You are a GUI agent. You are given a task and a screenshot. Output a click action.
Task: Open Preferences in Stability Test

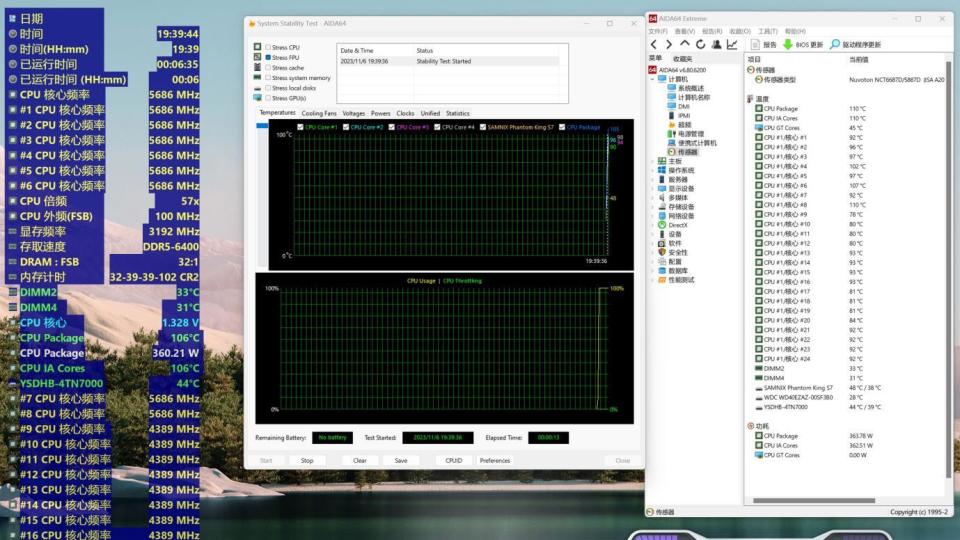pos(495,460)
